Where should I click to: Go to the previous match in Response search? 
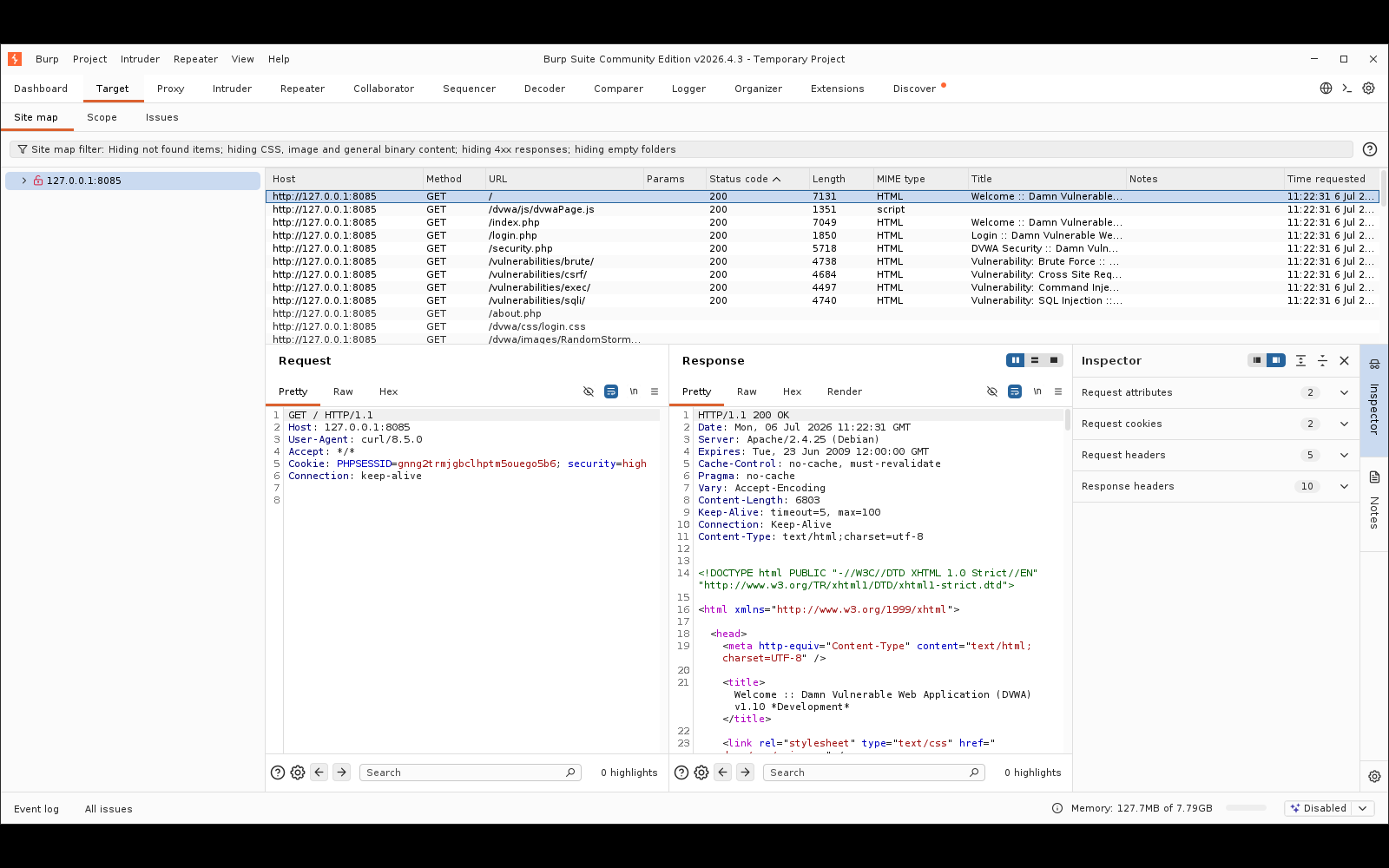[x=723, y=773]
